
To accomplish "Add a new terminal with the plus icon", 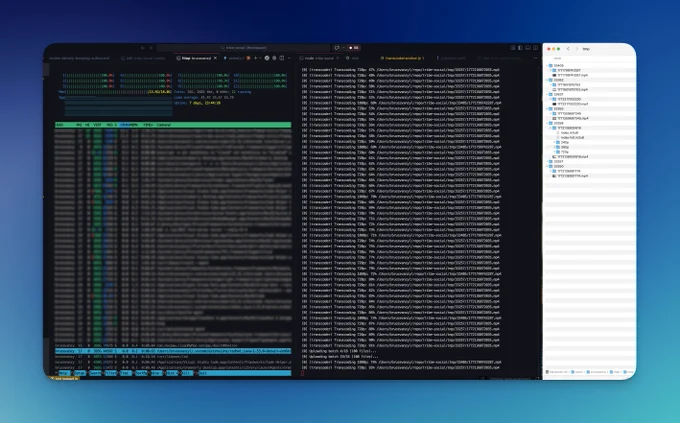I will coord(255,58).
